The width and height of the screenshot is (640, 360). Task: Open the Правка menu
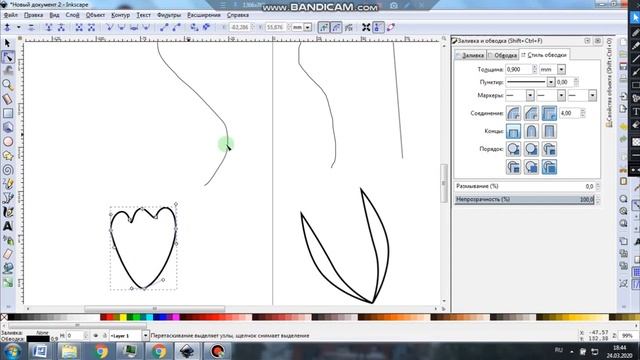pyautogui.click(x=33, y=15)
